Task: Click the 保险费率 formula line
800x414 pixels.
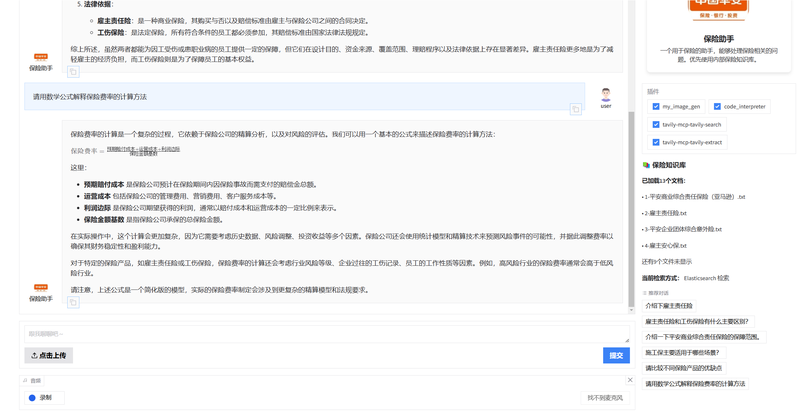Action: pyautogui.click(x=125, y=151)
